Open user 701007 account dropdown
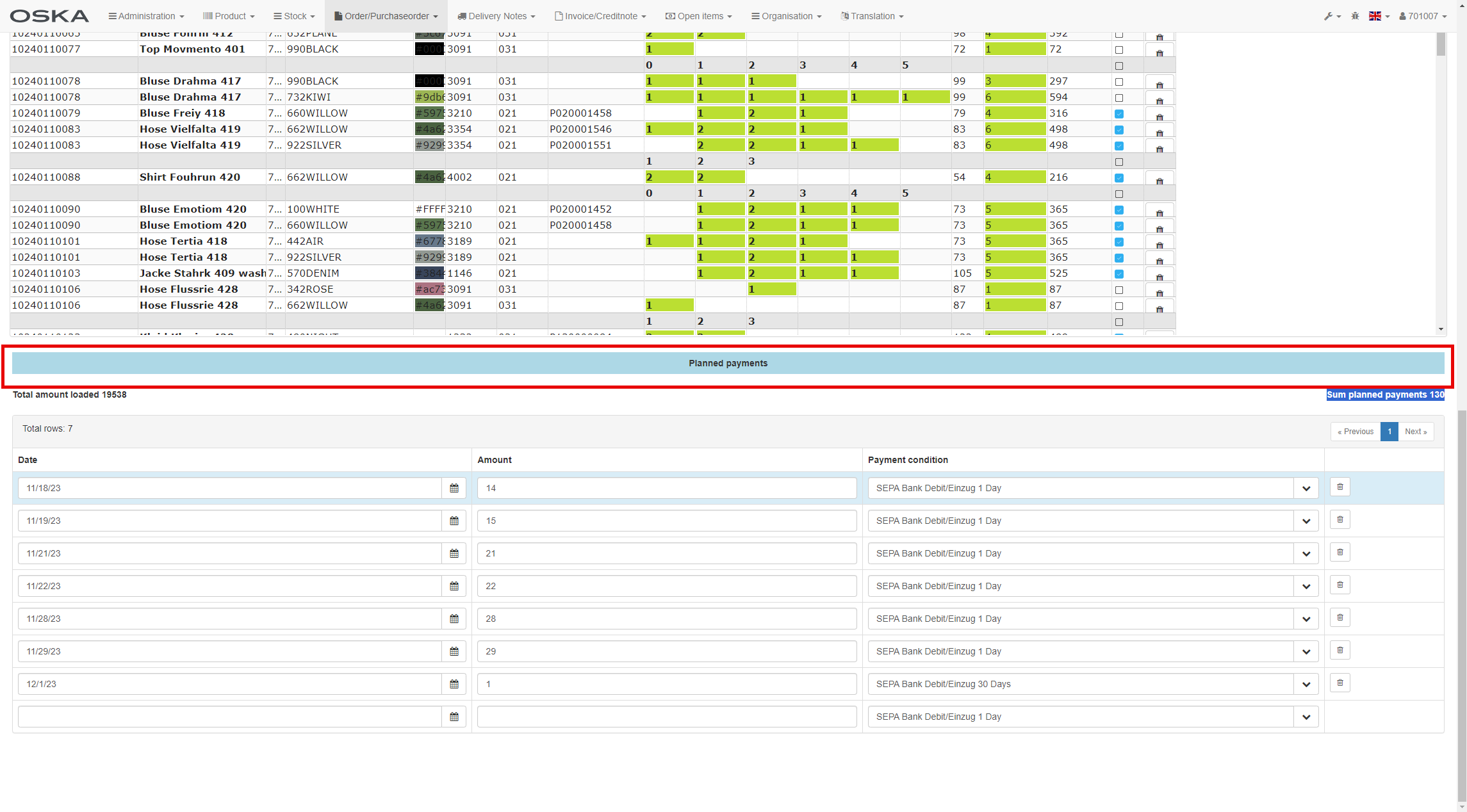Screen dimensions: 1467x812 click(1422, 16)
